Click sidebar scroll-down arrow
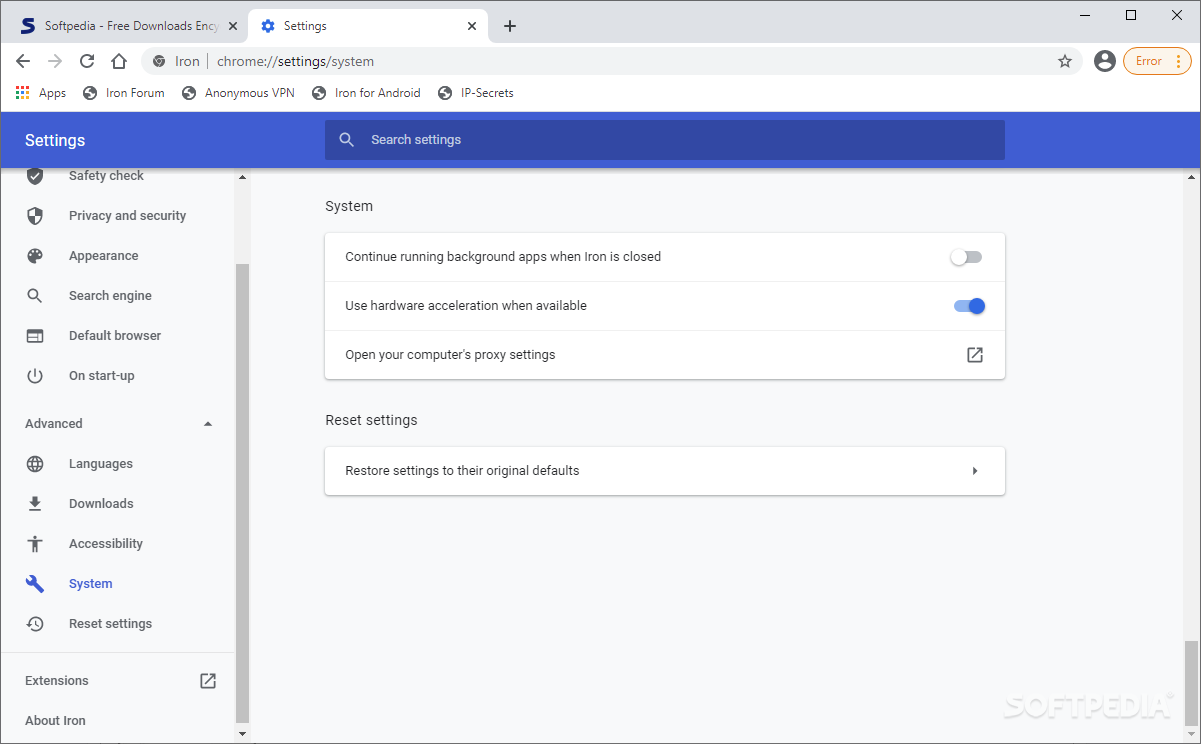The height and width of the screenshot is (744, 1201). click(x=242, y=734)
